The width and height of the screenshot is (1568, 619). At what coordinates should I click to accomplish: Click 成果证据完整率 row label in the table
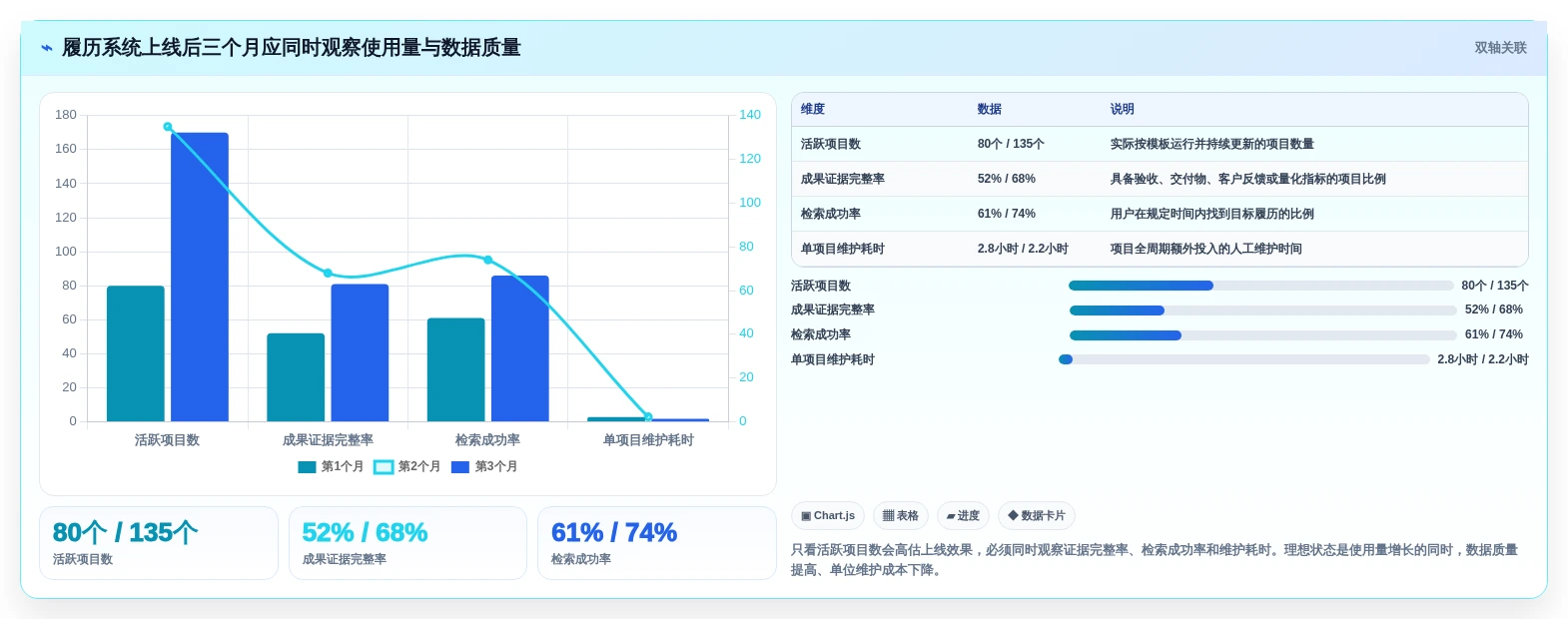pyautogui.click(x=843, y=179)
